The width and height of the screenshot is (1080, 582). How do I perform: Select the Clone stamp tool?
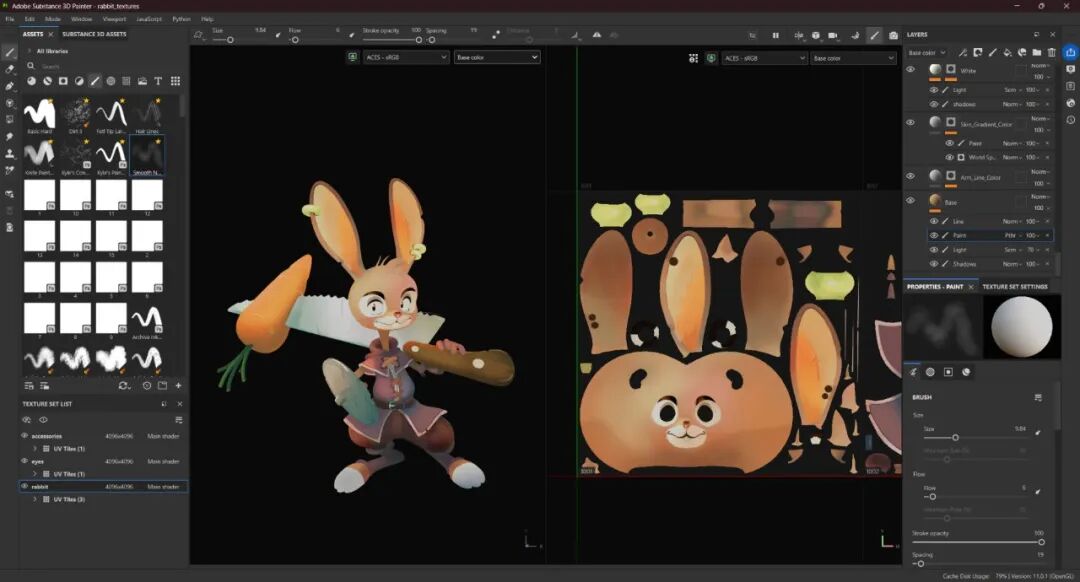pyautogui.click(x=10, y=153)
